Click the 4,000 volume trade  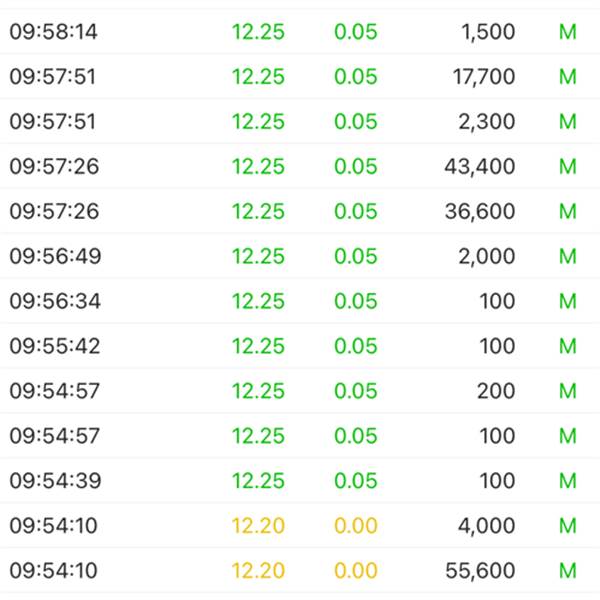point(486,526)
